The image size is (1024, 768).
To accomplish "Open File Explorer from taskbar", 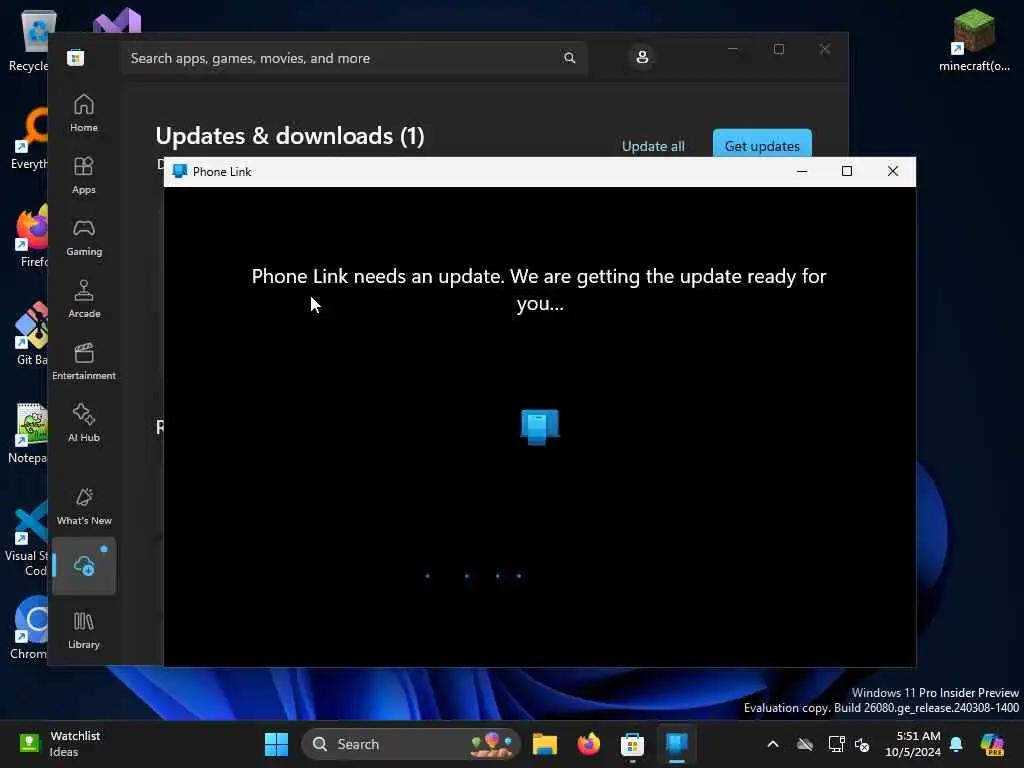I will coord(545,744).
